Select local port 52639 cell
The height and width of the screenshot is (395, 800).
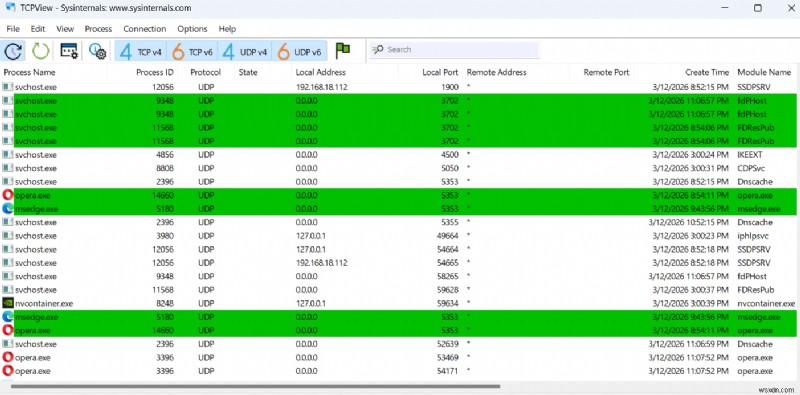pos(447,344)
